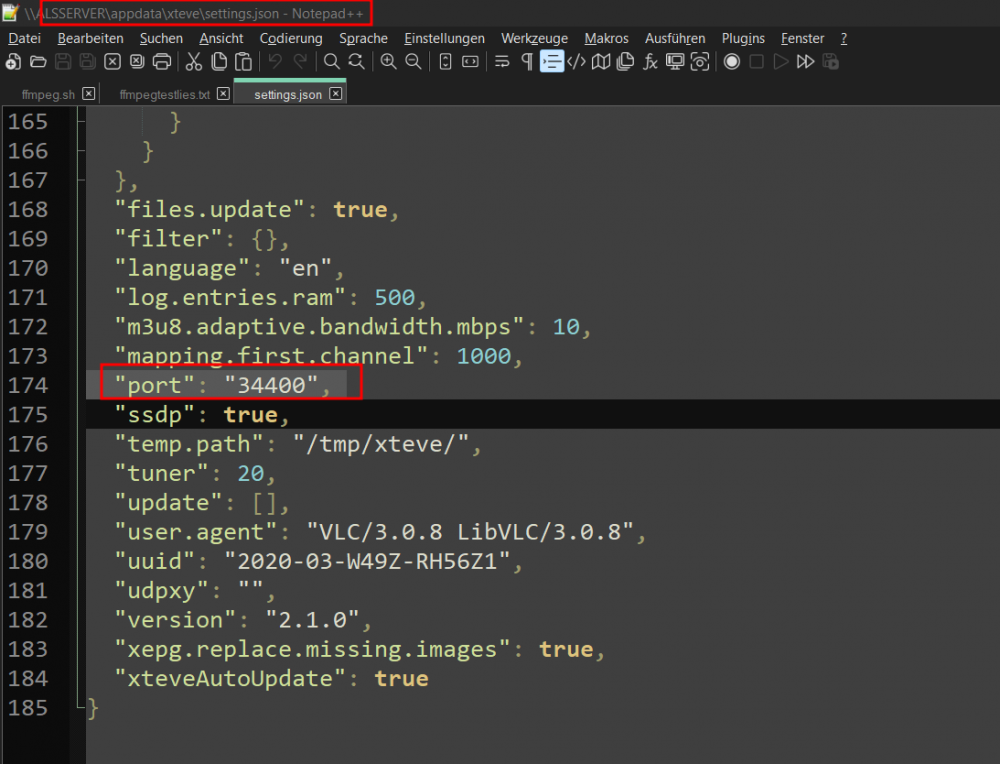Viewport: 1000px width, 764px height.
Task: Close the ffmpeg.sh tab
Action: pyautogui.click(x=89, y=94)
